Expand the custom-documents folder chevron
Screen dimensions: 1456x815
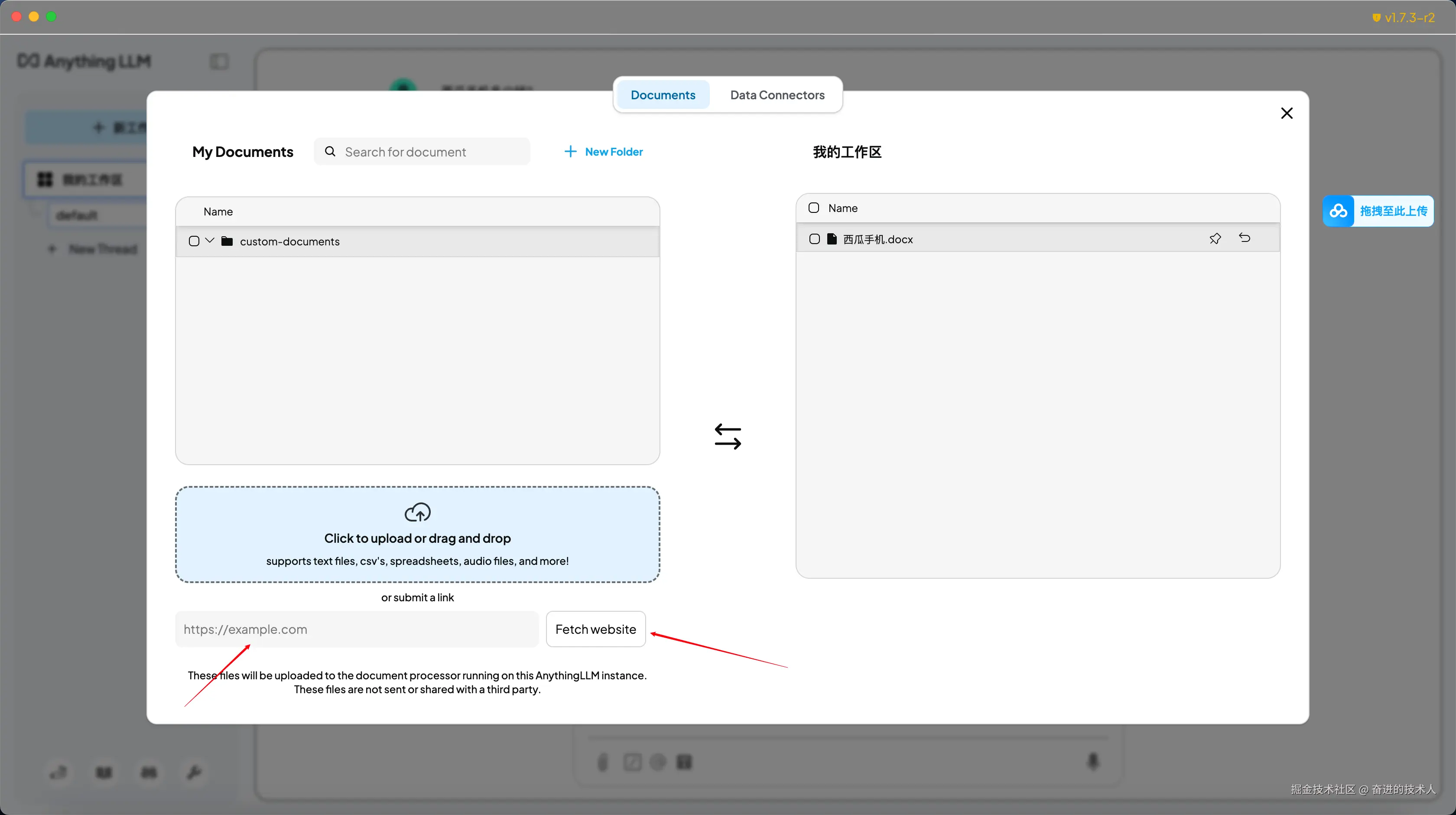210,241
